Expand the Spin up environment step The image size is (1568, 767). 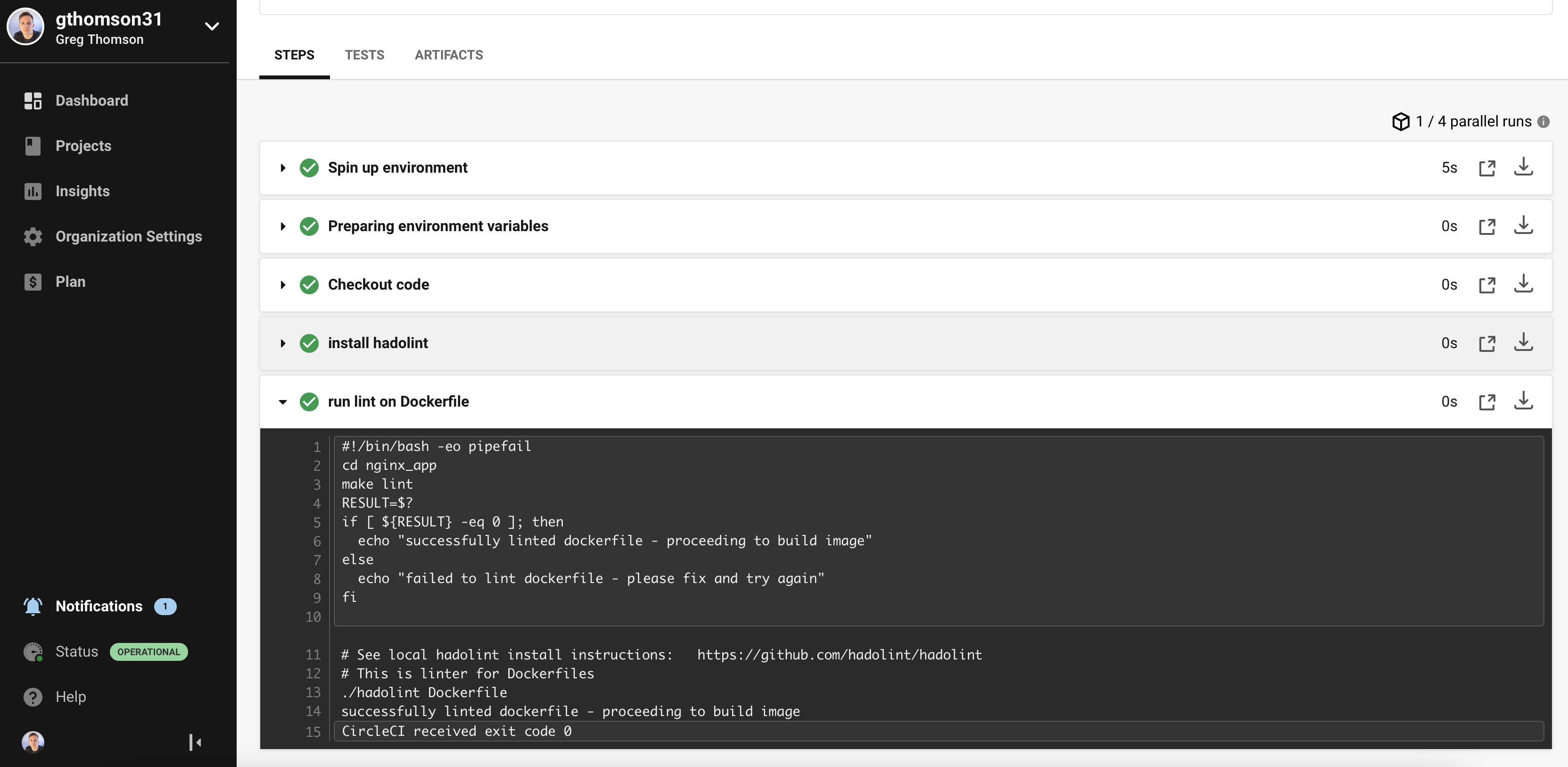click(283, 168)
